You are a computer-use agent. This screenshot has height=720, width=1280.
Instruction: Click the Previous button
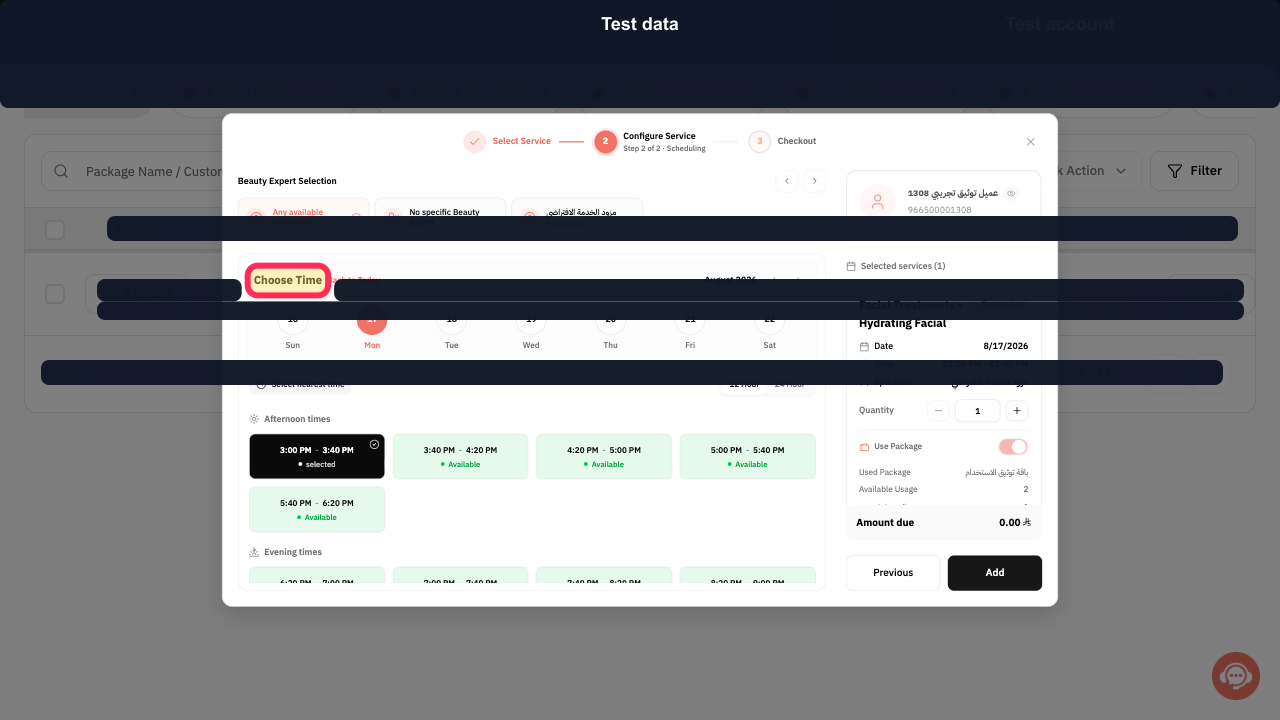click(x=893, y=573)
